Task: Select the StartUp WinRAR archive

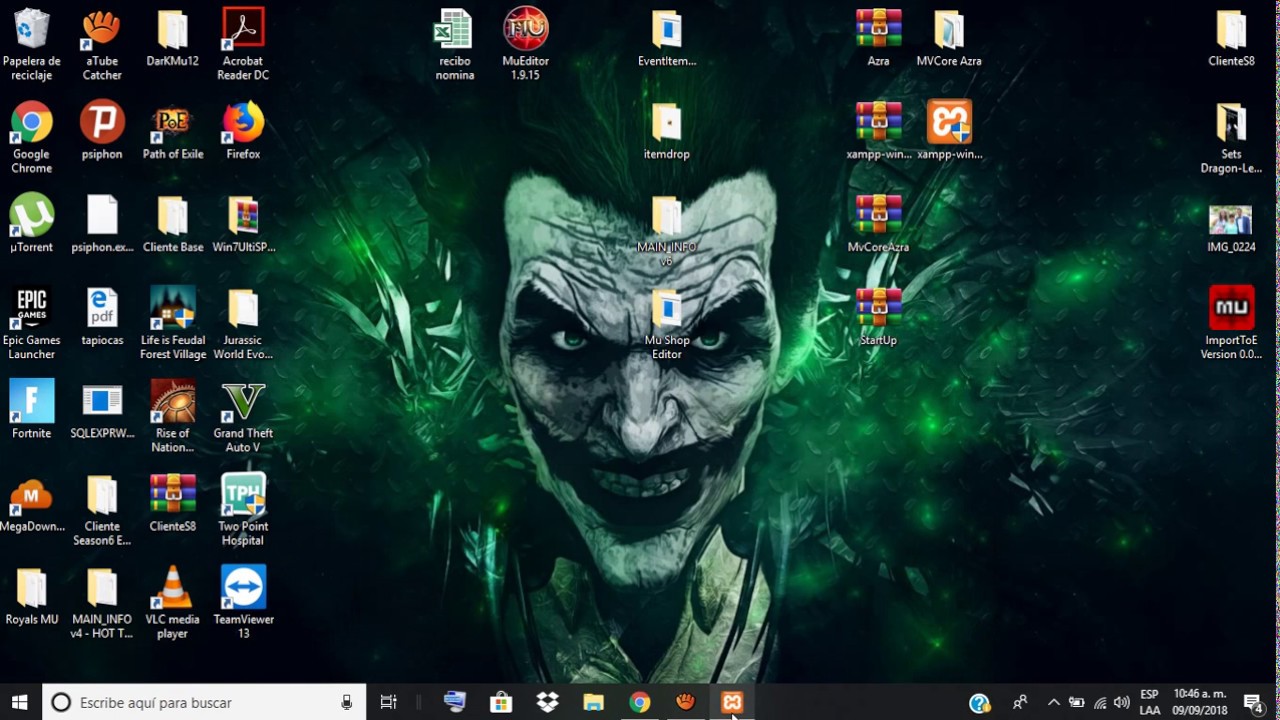Action: click(879, 317)
